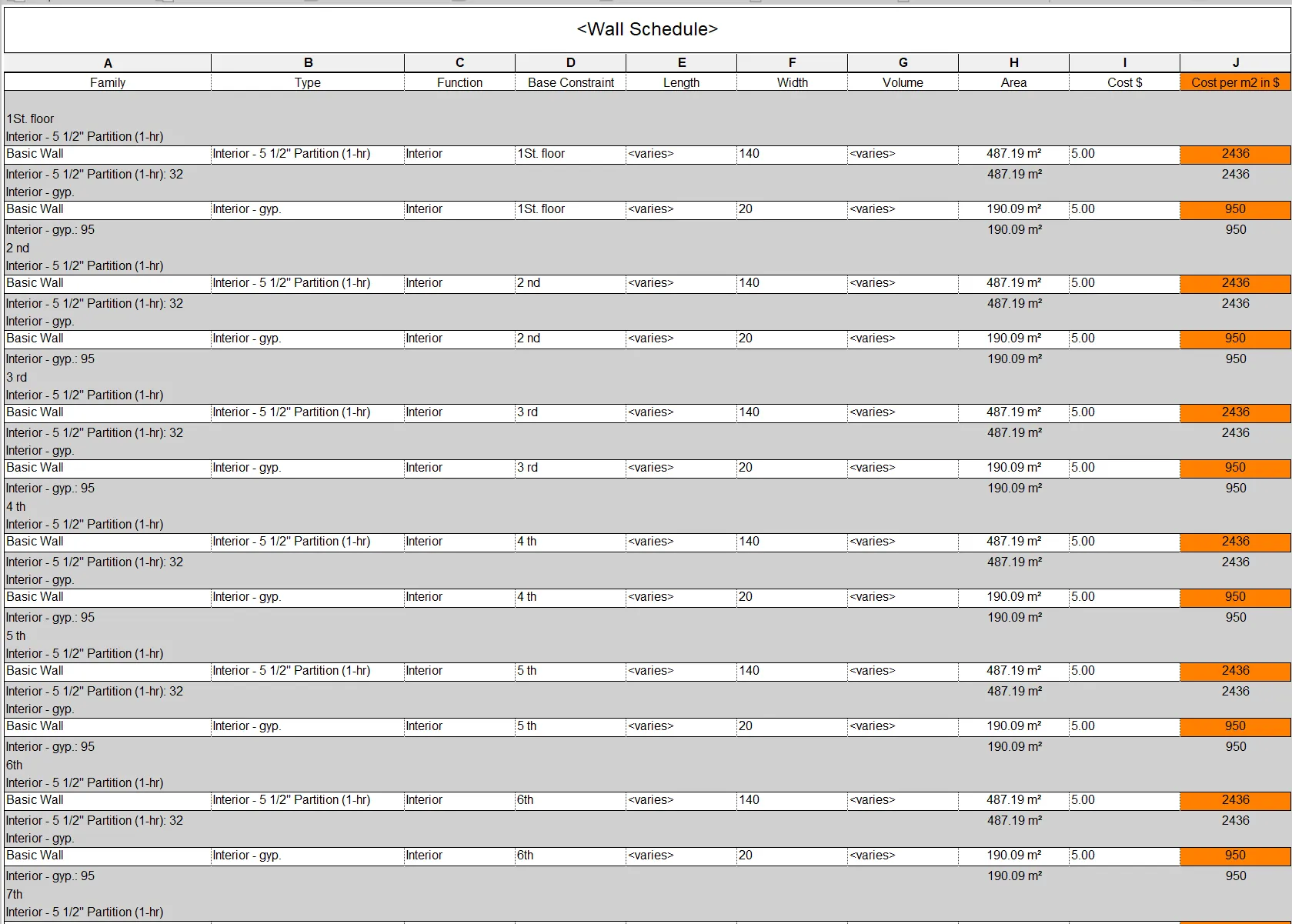The height and width of the screenshot is (924, 1292).
Task: Click the Area column header
Action: (x=1013, y=82)
